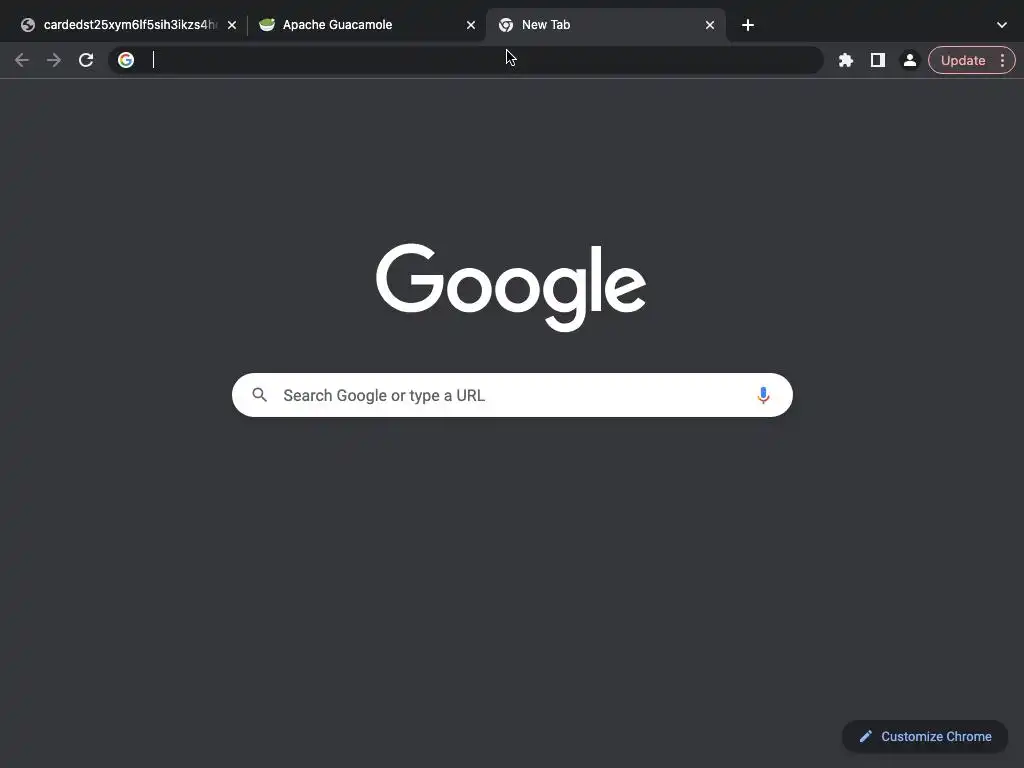
Task: Click the Search Google or type a URL box
Action: (512, 395)
